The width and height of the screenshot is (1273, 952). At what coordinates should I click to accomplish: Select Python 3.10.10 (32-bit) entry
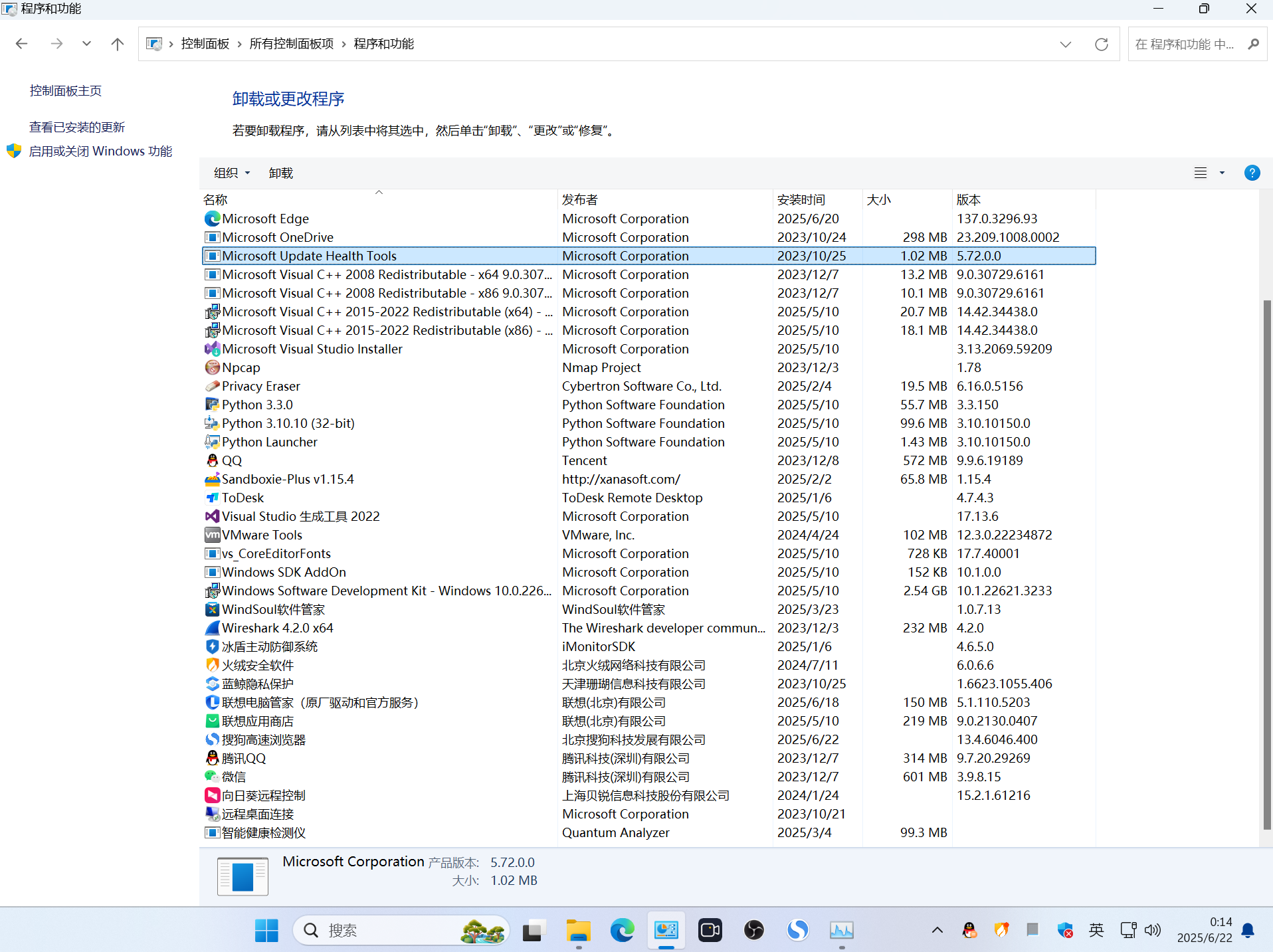[648, 423]
